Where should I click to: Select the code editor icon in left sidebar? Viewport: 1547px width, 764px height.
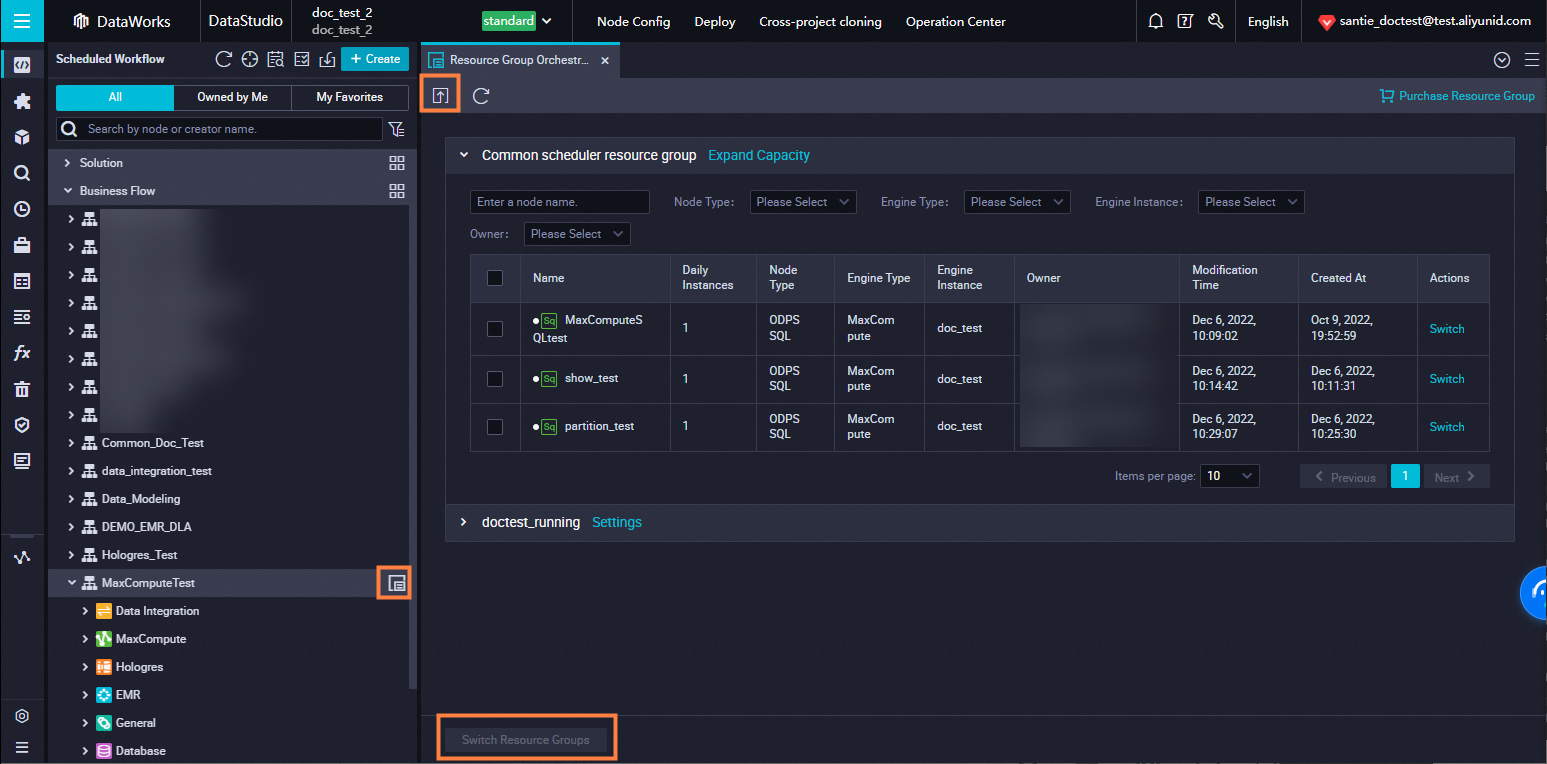tap(22, 66)
